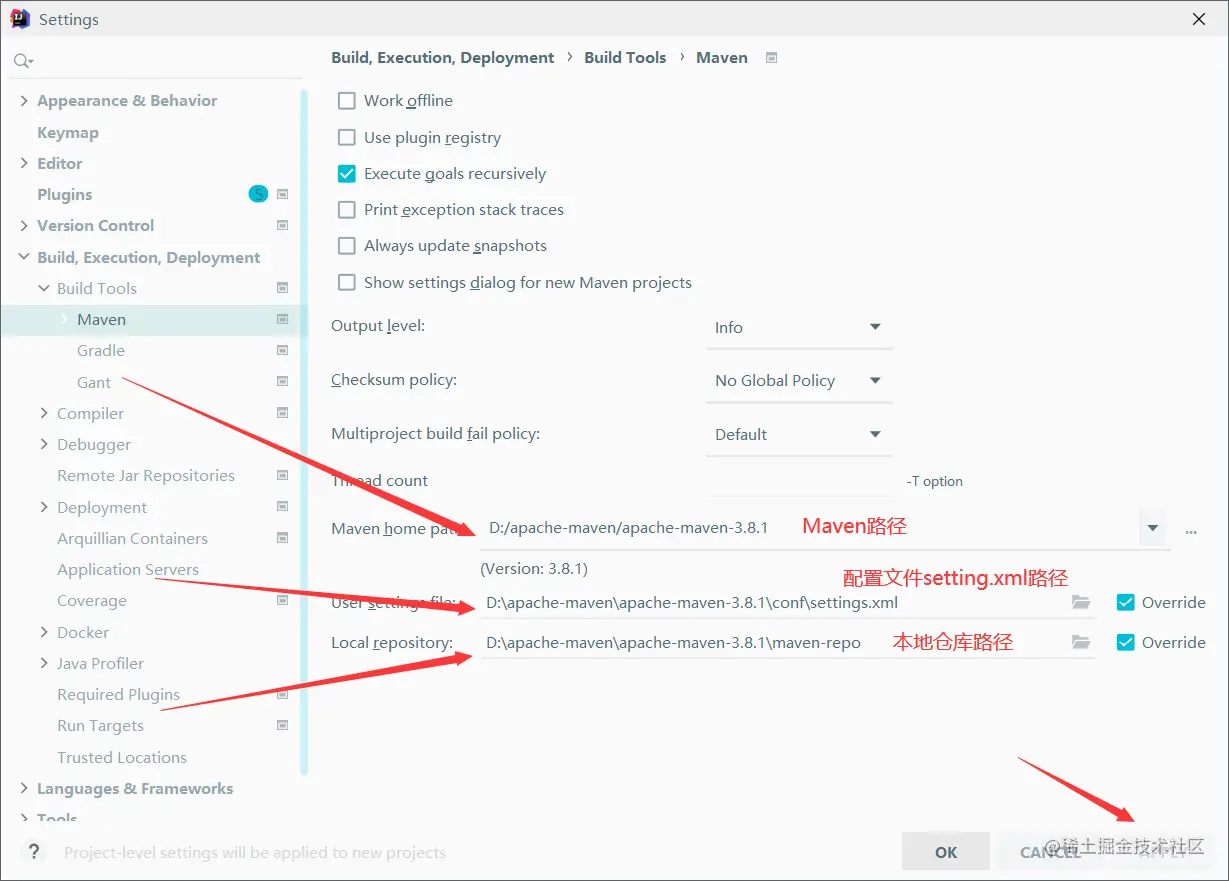The width and height of the screenshot is (1229, 881).
Task: Click the project-level icon on Maven tree row
Action: pos(283,319)
